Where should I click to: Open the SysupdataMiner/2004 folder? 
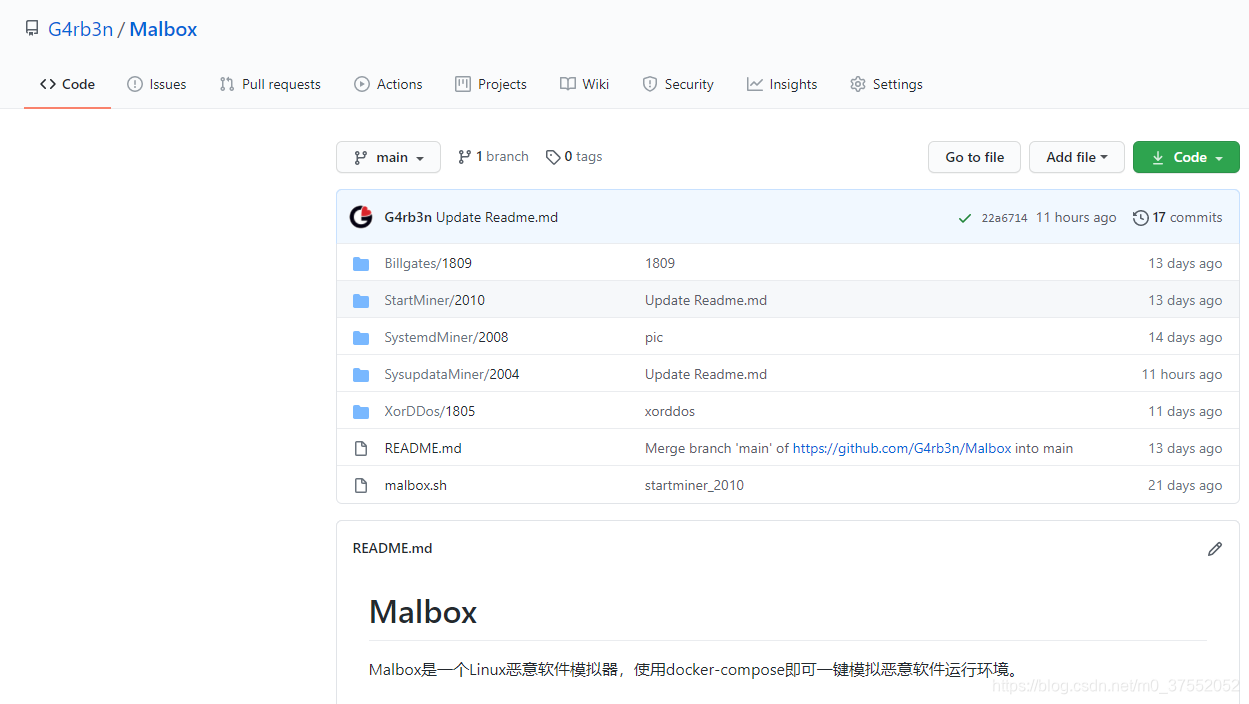click(x=452, y=374)
